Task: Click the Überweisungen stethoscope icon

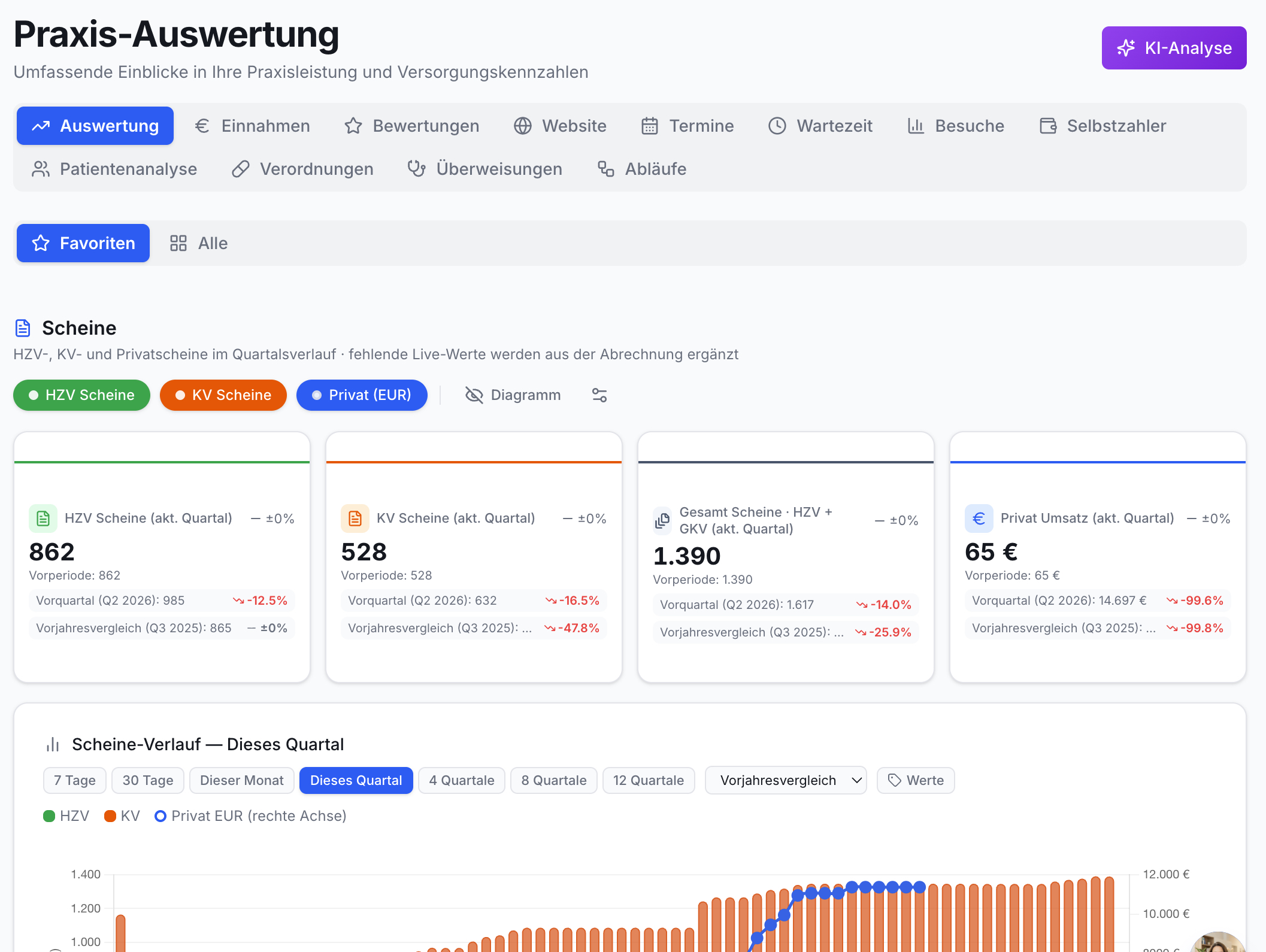Action: [417, 169]
